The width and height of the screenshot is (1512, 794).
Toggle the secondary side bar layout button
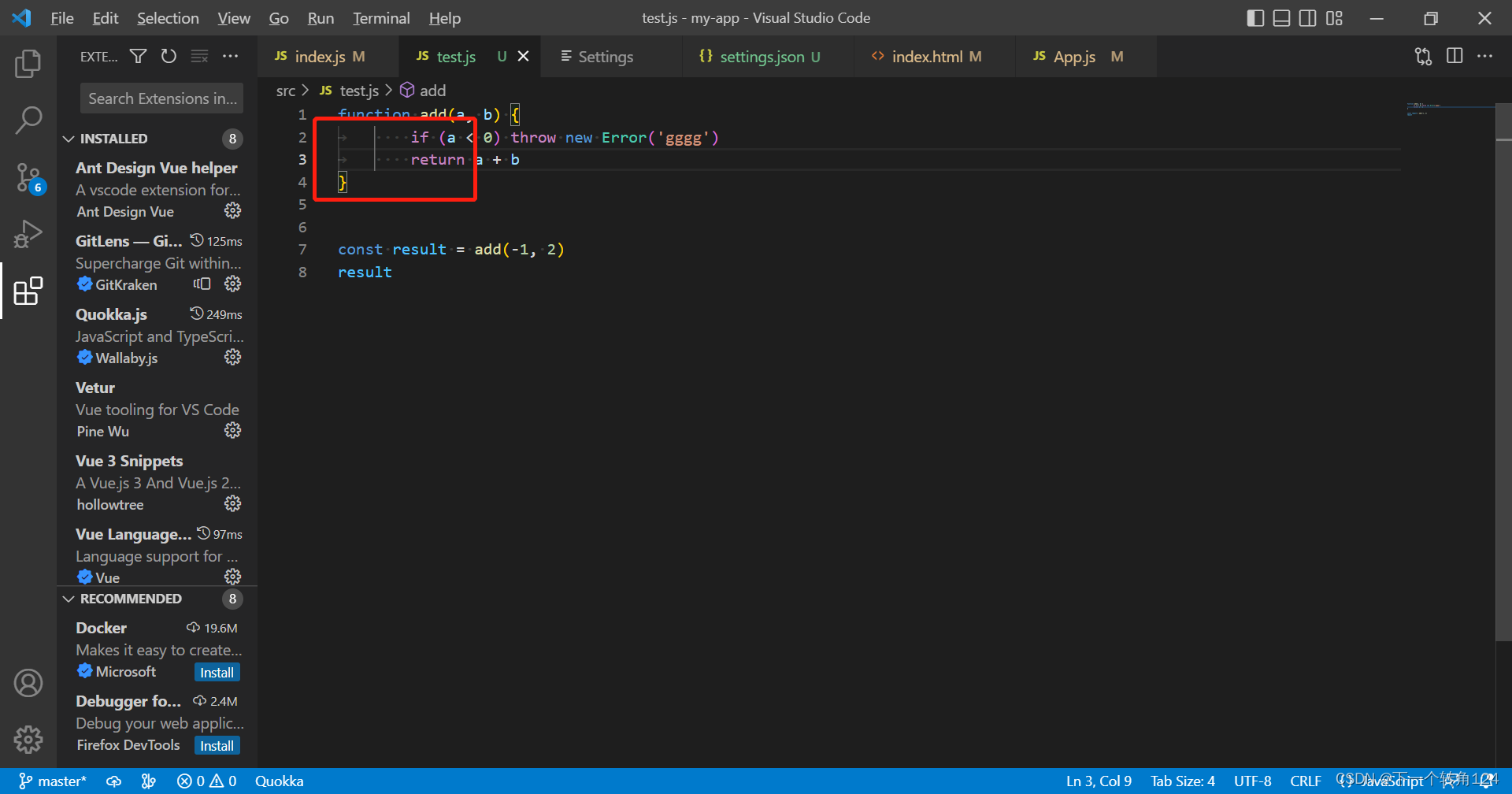coord(1308,18)
